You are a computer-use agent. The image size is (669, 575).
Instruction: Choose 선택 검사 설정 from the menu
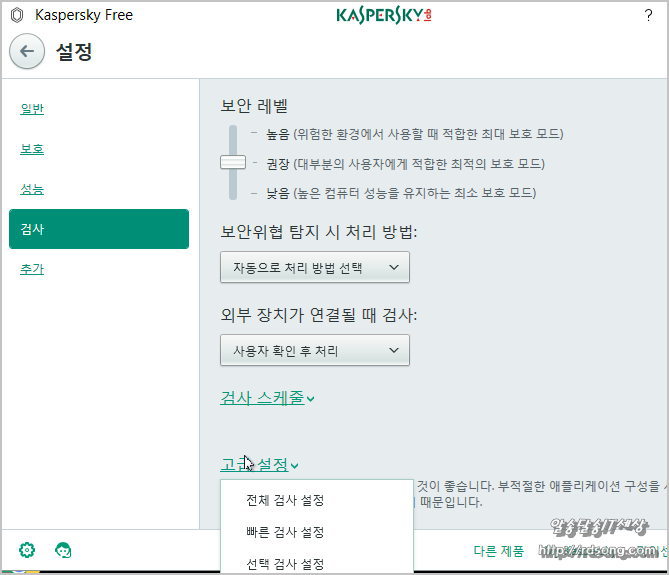click(285, 564)
